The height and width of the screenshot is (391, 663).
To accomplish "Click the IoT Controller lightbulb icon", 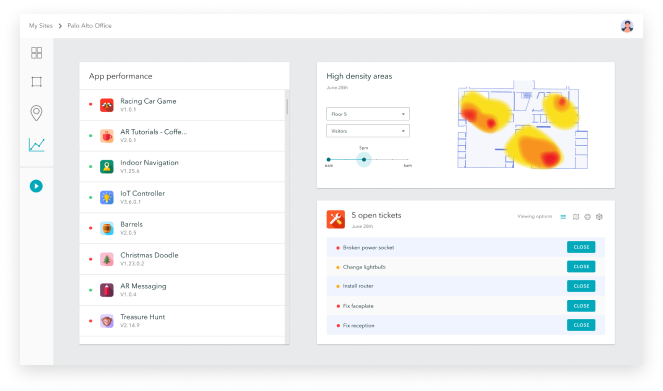I will click(107, 197).
